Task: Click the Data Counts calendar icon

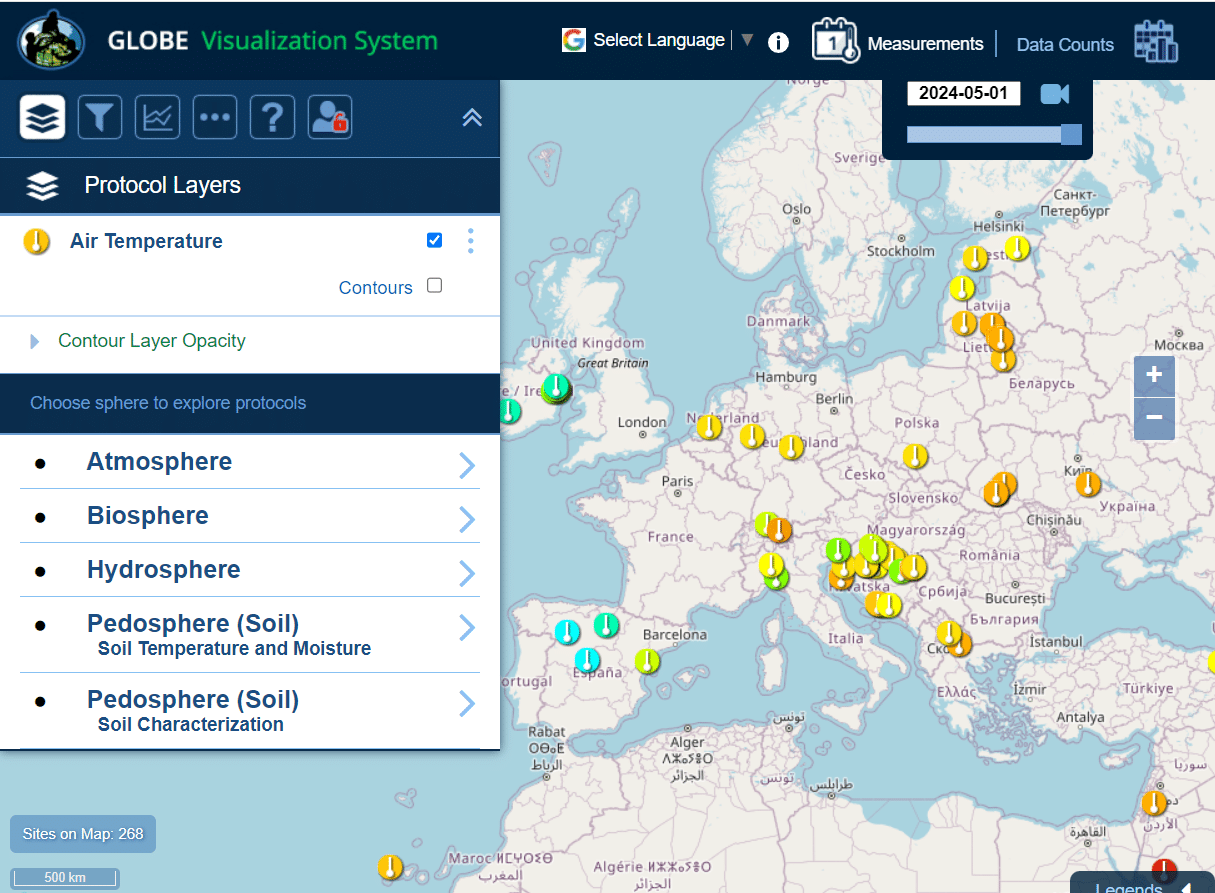Action: 1155,42
